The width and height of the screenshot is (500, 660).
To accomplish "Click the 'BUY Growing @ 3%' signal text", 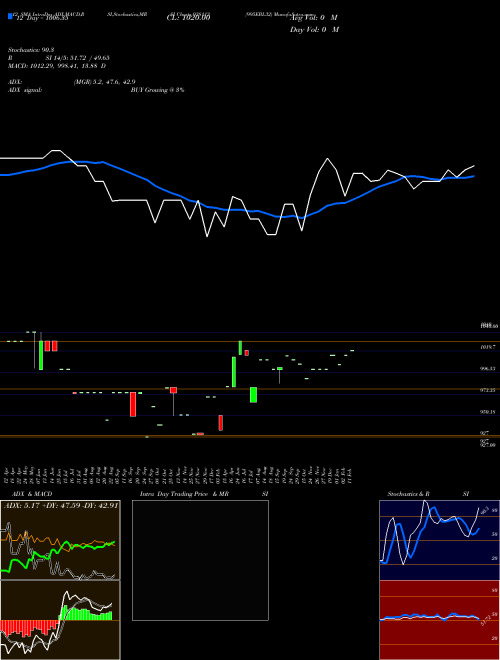I will (157, 90).
